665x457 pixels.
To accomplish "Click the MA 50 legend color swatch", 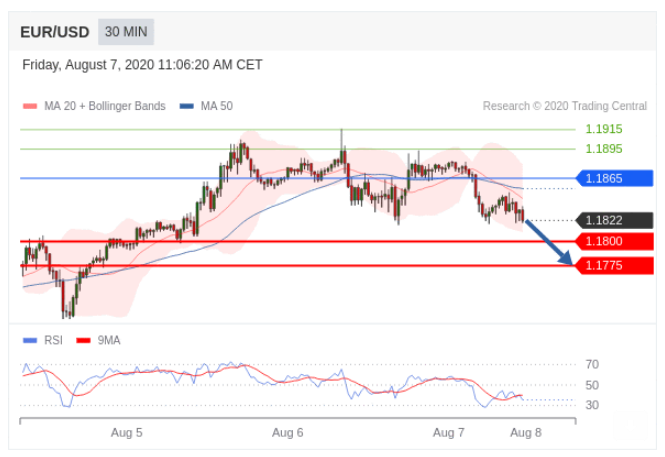I will click(187, 106).
